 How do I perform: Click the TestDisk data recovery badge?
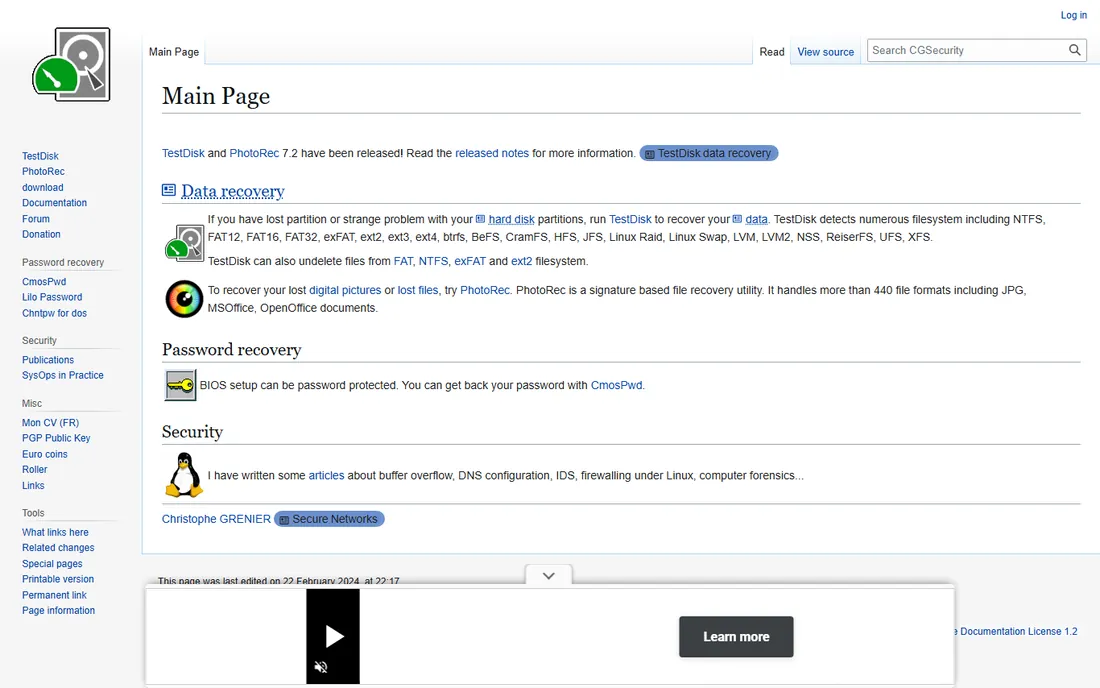point(709,153)
